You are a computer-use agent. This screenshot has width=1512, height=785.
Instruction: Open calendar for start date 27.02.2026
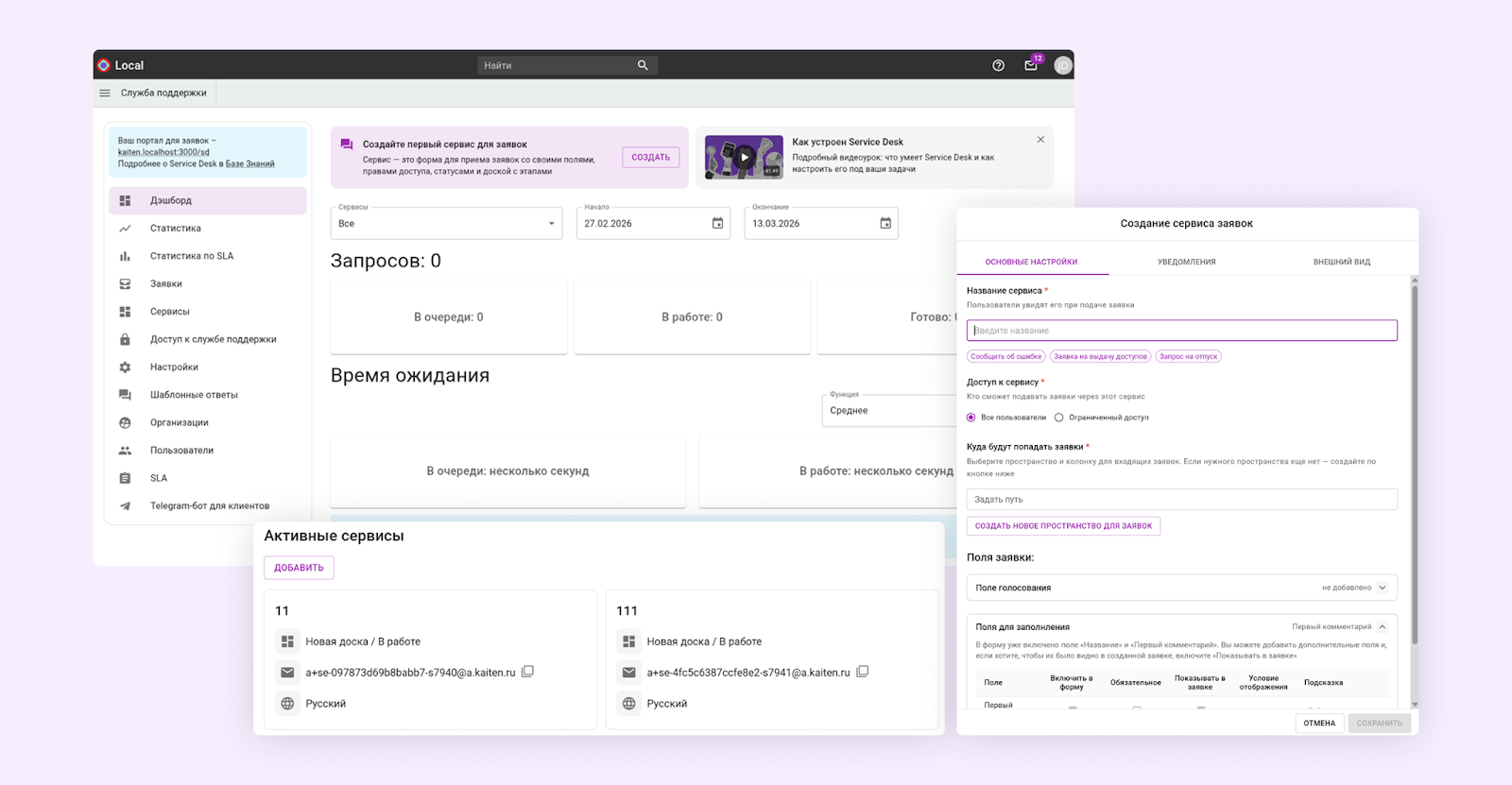pyautogui.click(x=717, y=224)
